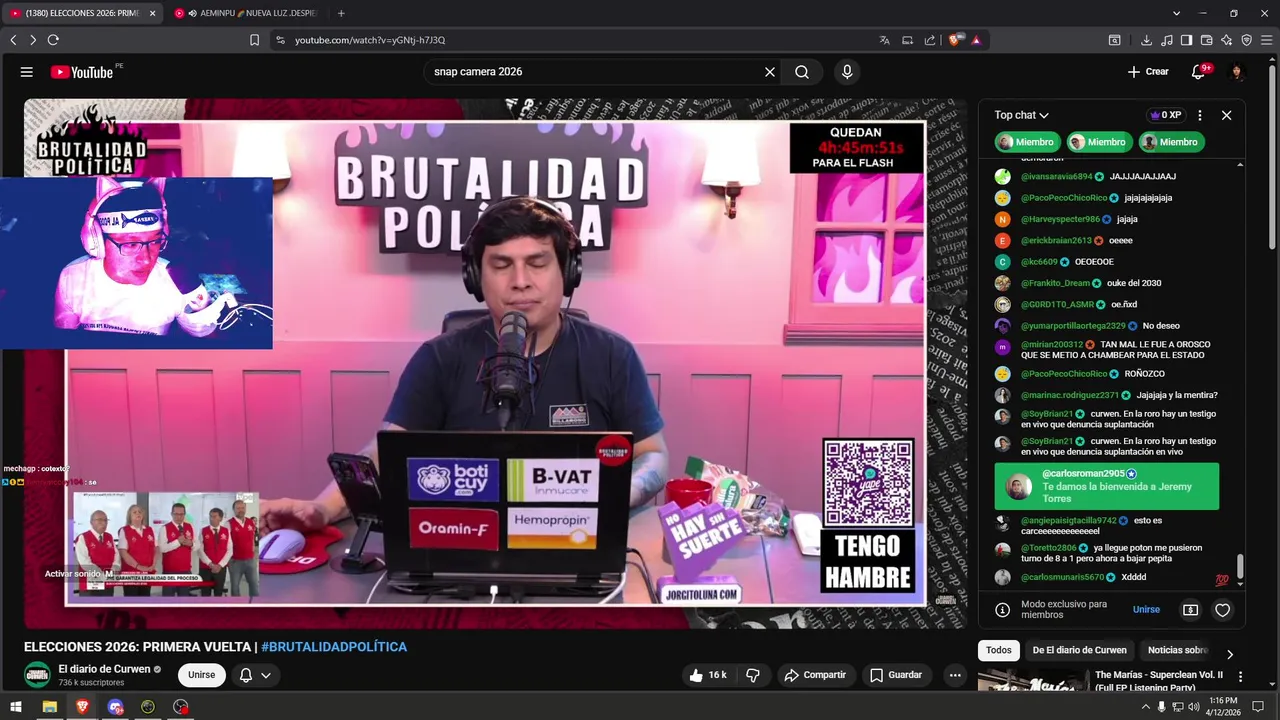The image size is (1280, 720).
Task: Expand the Top chat mode dropdown
Action: click(x=1021, y=115)
